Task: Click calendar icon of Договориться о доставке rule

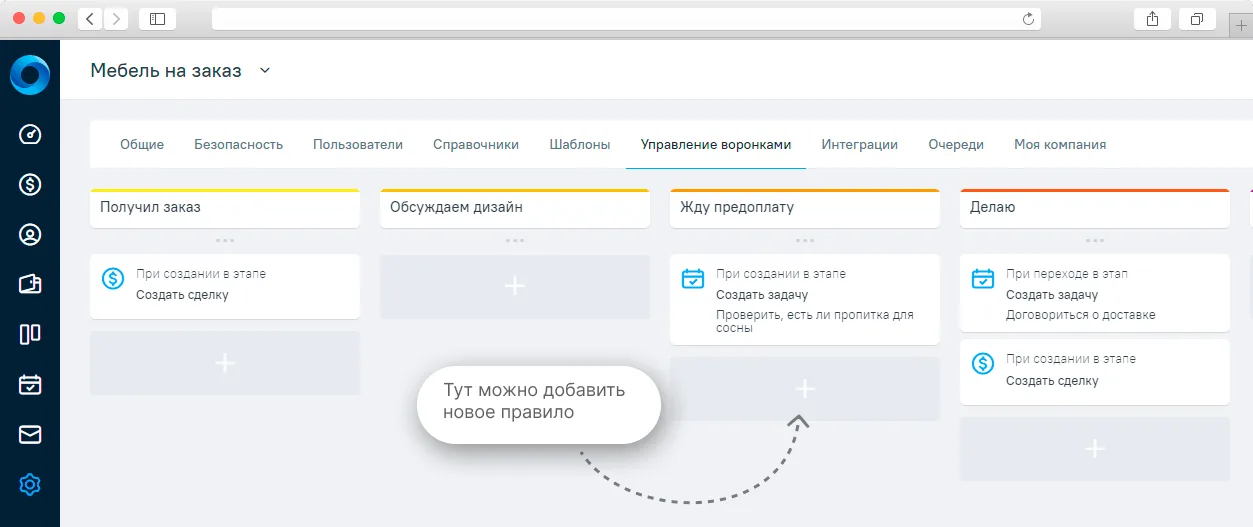Action: coord(983,279)
